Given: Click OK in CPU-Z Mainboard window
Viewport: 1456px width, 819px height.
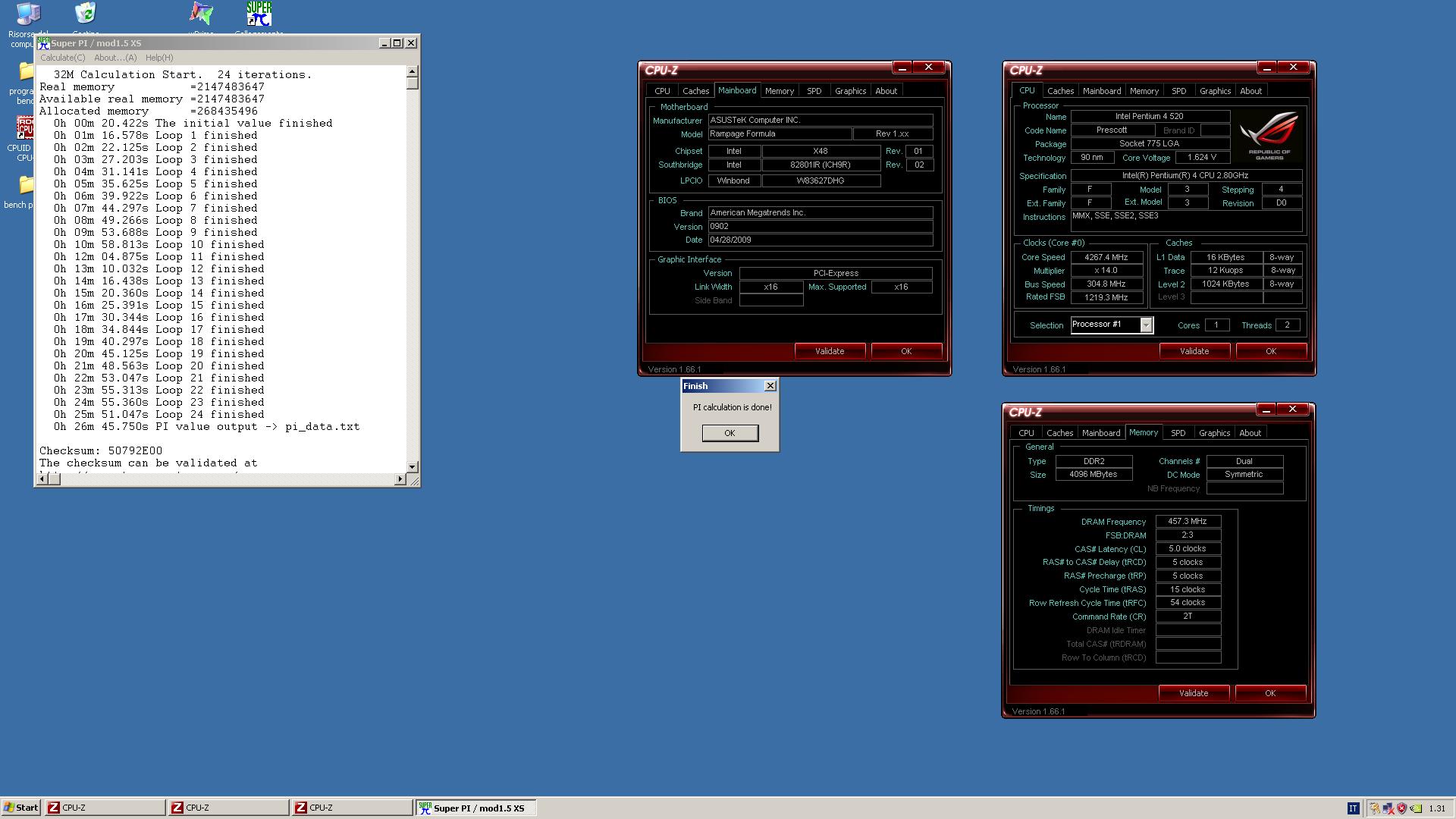Looking at the screenshot, I should 906,351.
